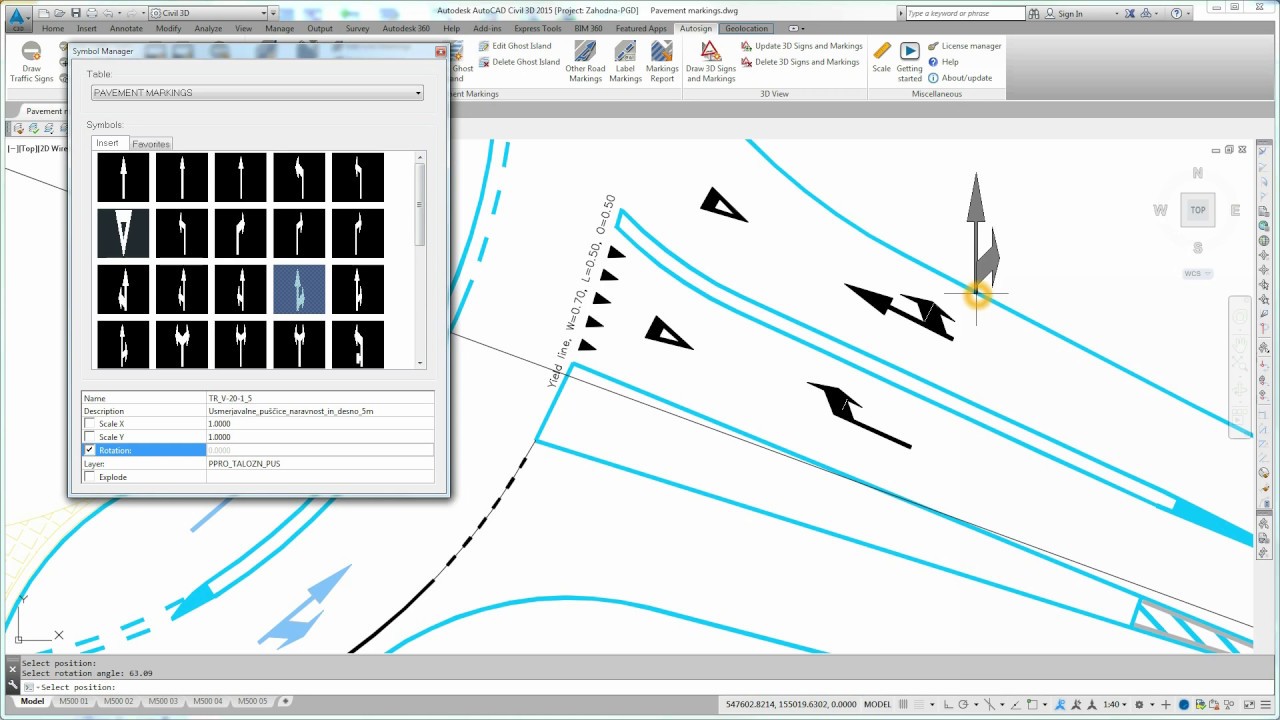The height and width of the screenshot is (720, 1280).
Task: Click Sign In link
Action: coord(1070,13)
